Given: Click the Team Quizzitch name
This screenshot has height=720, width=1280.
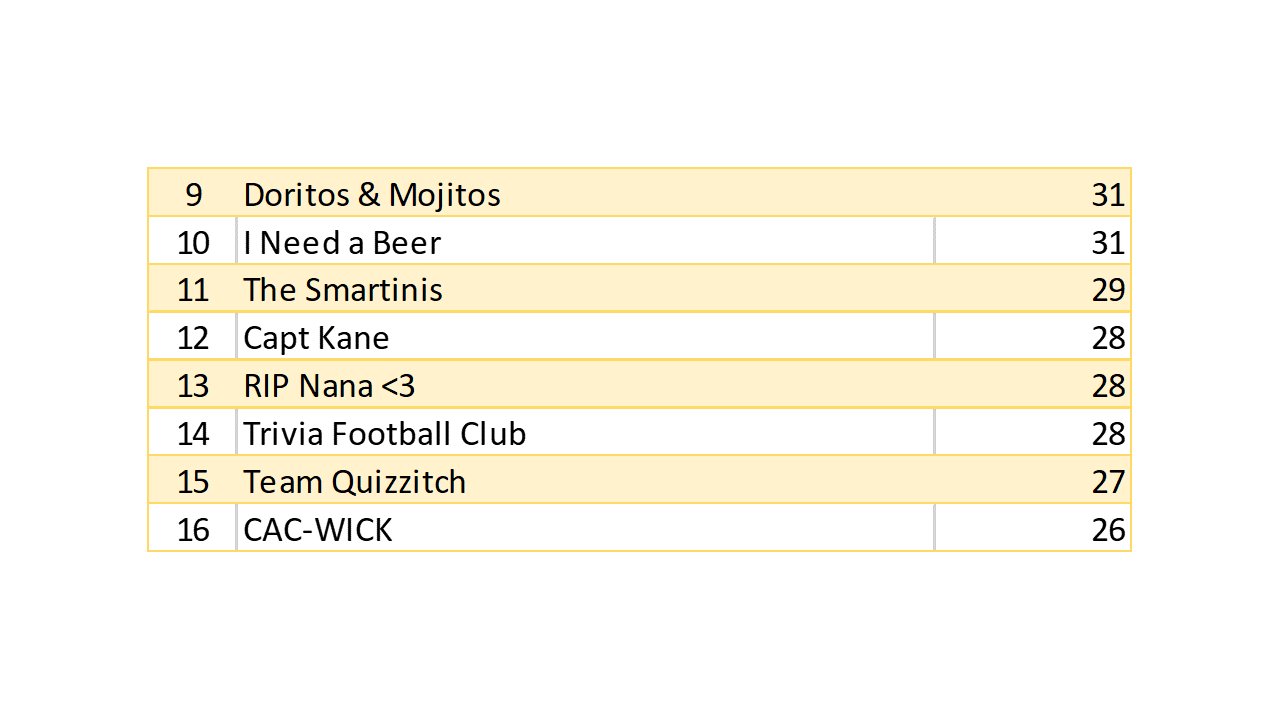Looking at the screenshot, I should click(355, 482).
